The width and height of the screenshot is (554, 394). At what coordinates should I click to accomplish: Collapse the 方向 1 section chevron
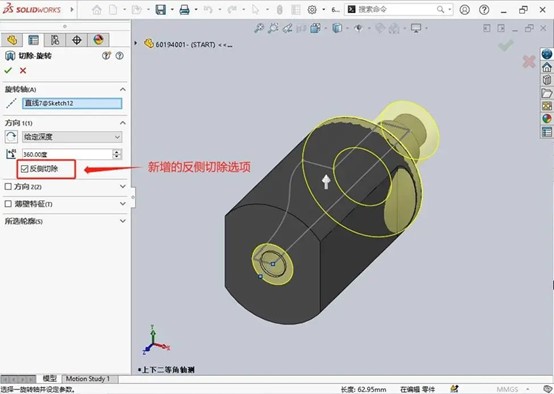pyautogui.click(x=123, y=123)
